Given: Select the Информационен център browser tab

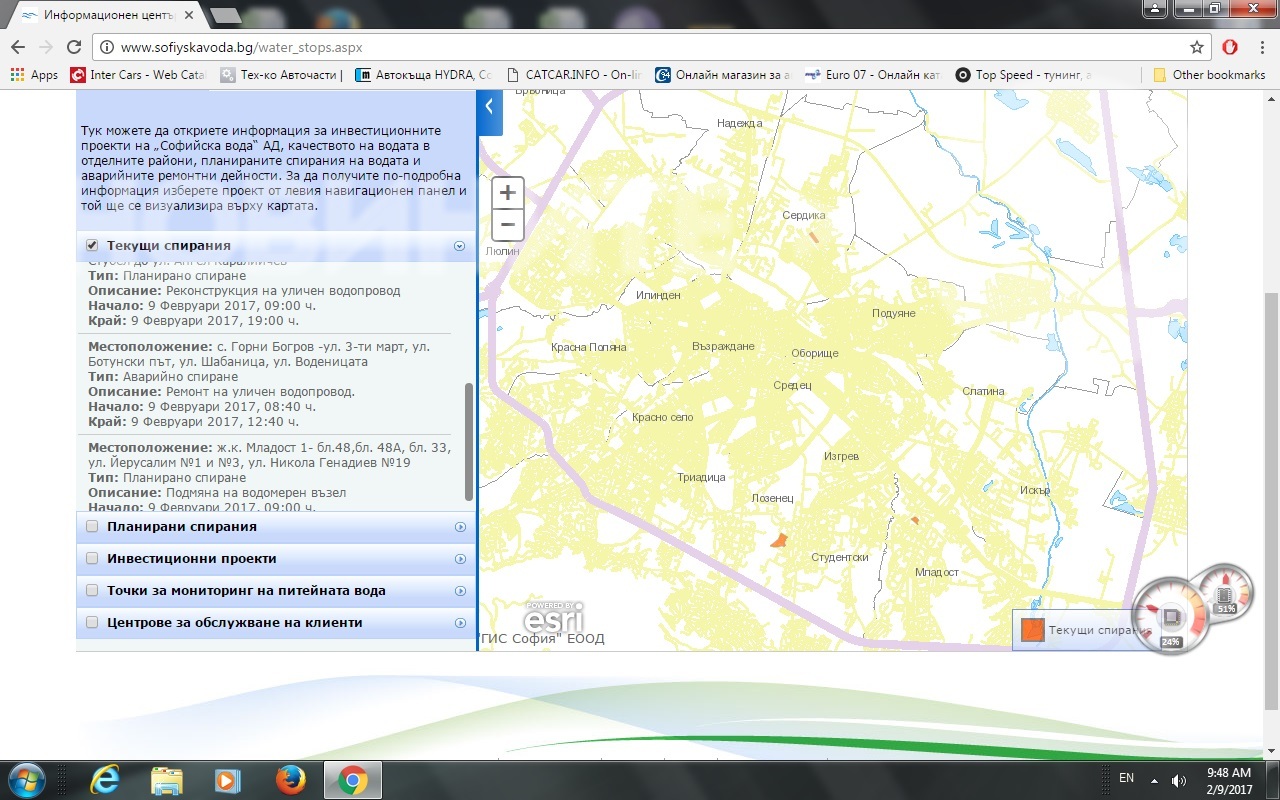Looking at the screenshot, I should coord(105,15).
